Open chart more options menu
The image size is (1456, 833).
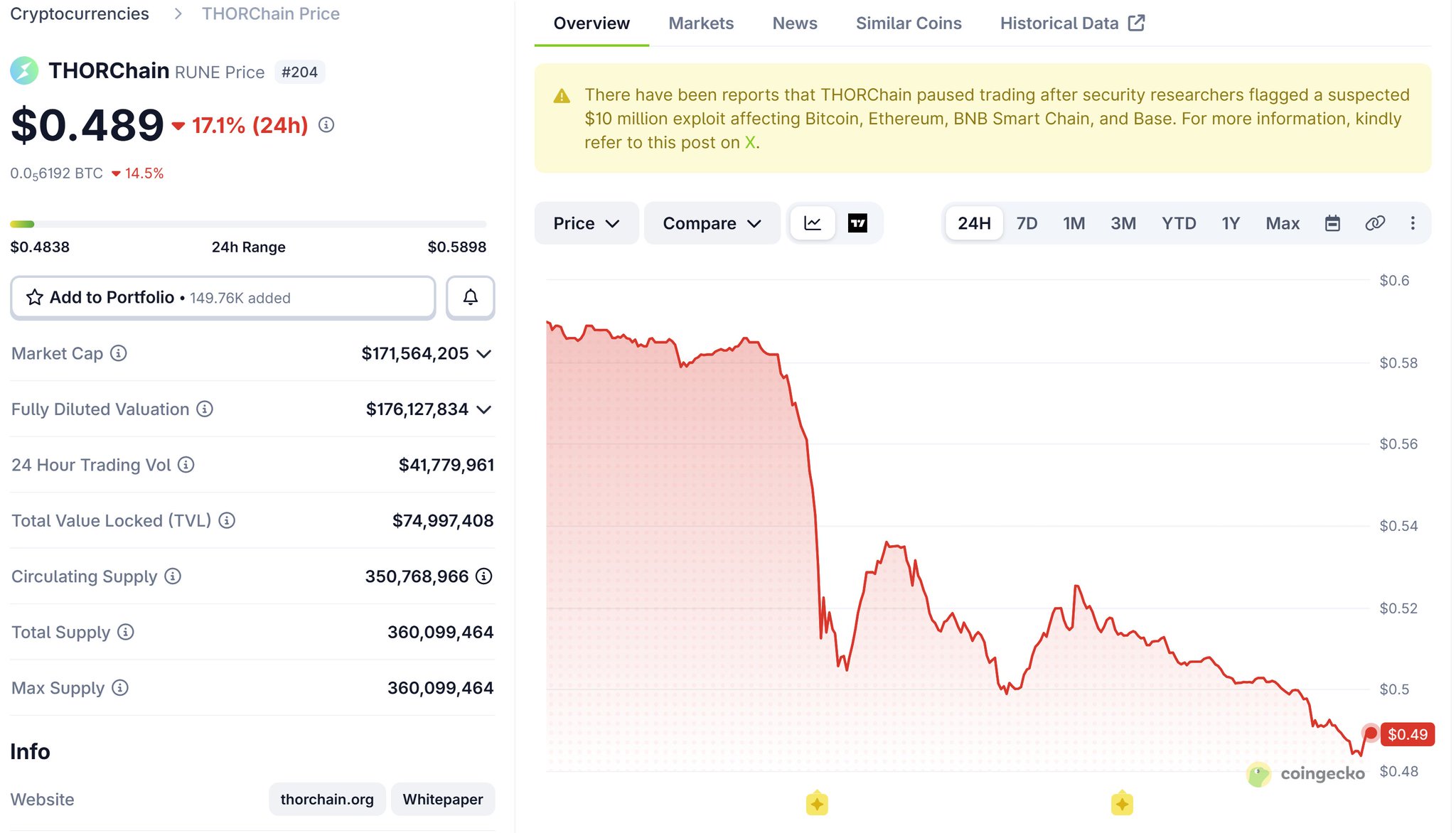[1413, 223]
